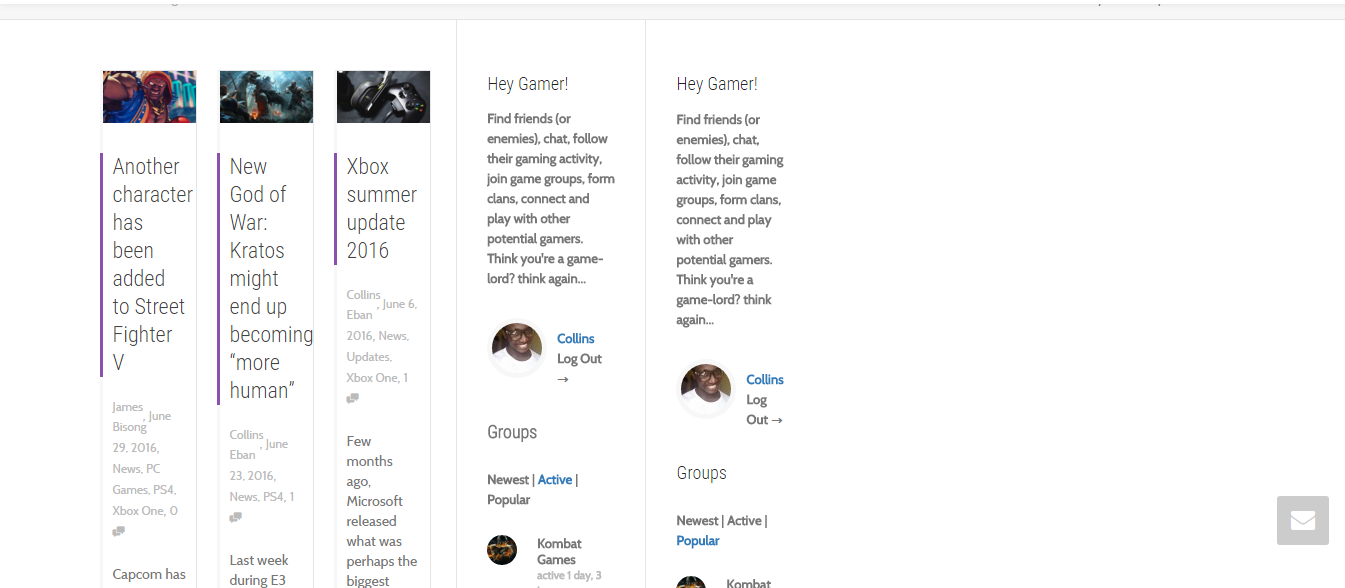Open Xbox controller post thumbnail image
The height and width of the screenshot is (588, 1345).
tap(383, 97)
